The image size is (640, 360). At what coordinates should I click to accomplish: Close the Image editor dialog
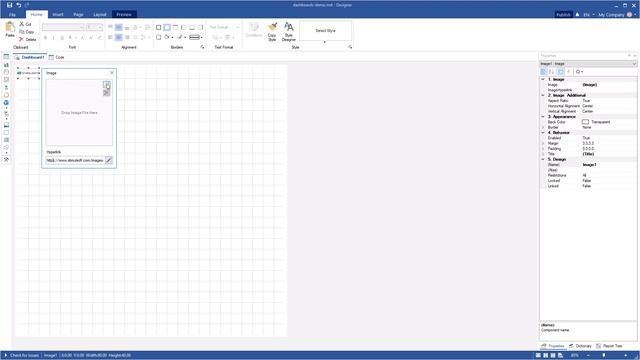pyautogui.click(x=112, y=73)
